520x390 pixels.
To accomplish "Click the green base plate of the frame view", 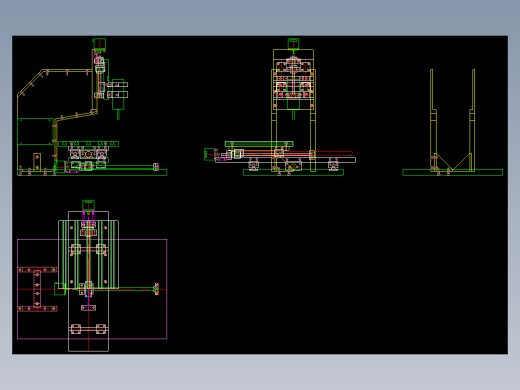I will click(x=452, y=172).
